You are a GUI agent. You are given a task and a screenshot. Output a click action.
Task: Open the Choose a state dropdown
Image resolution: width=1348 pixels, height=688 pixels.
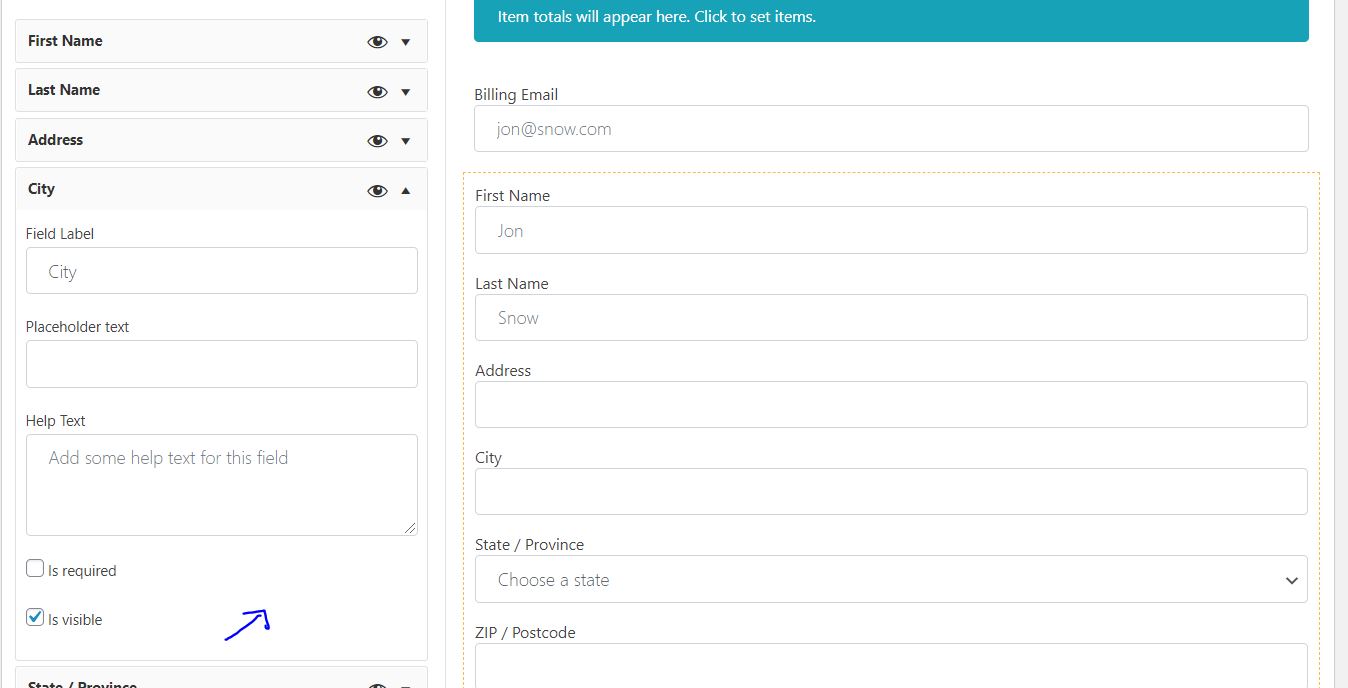pyautogui.click(x=890, y=579)
